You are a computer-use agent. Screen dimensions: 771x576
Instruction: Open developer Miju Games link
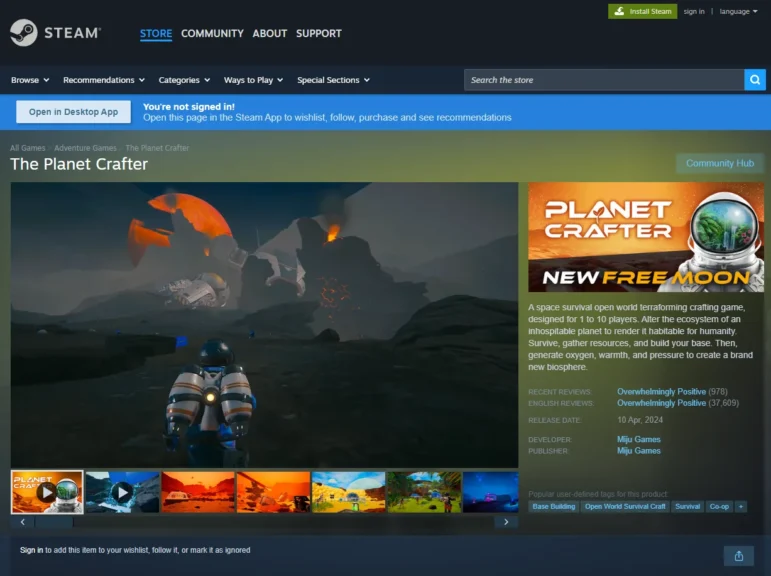click(x=639, y=439)
